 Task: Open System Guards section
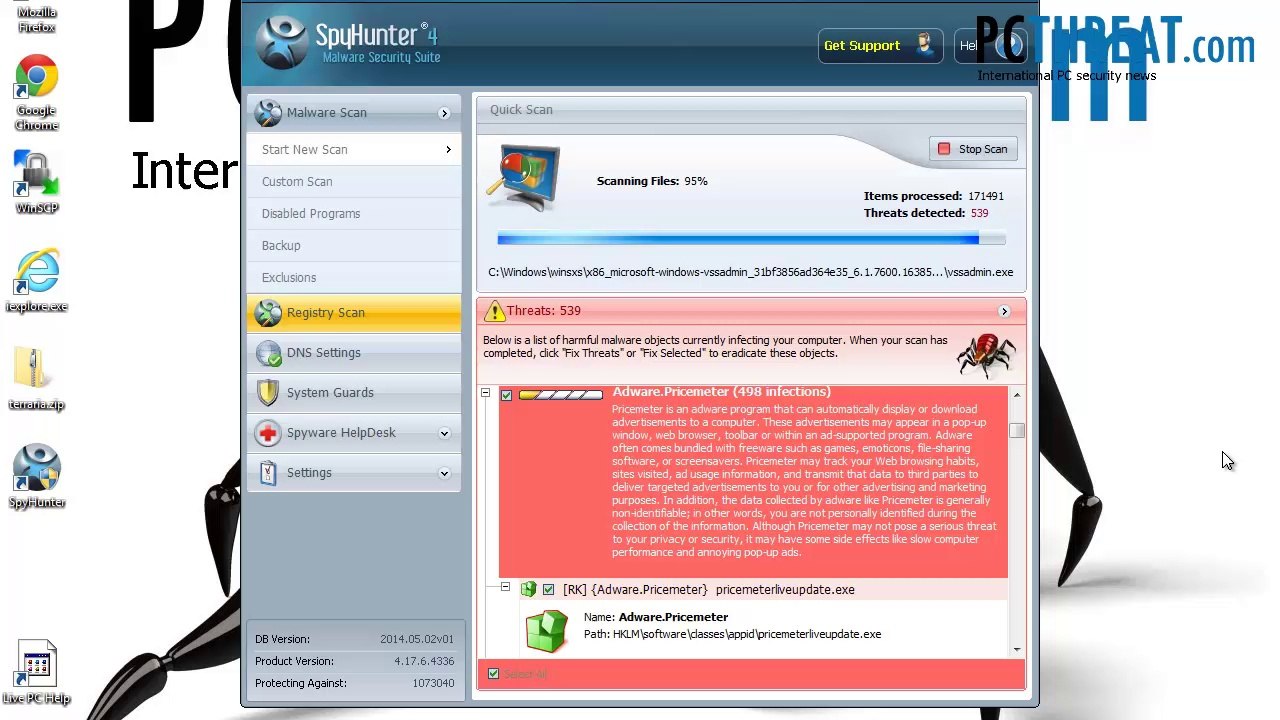click(354, 393)
